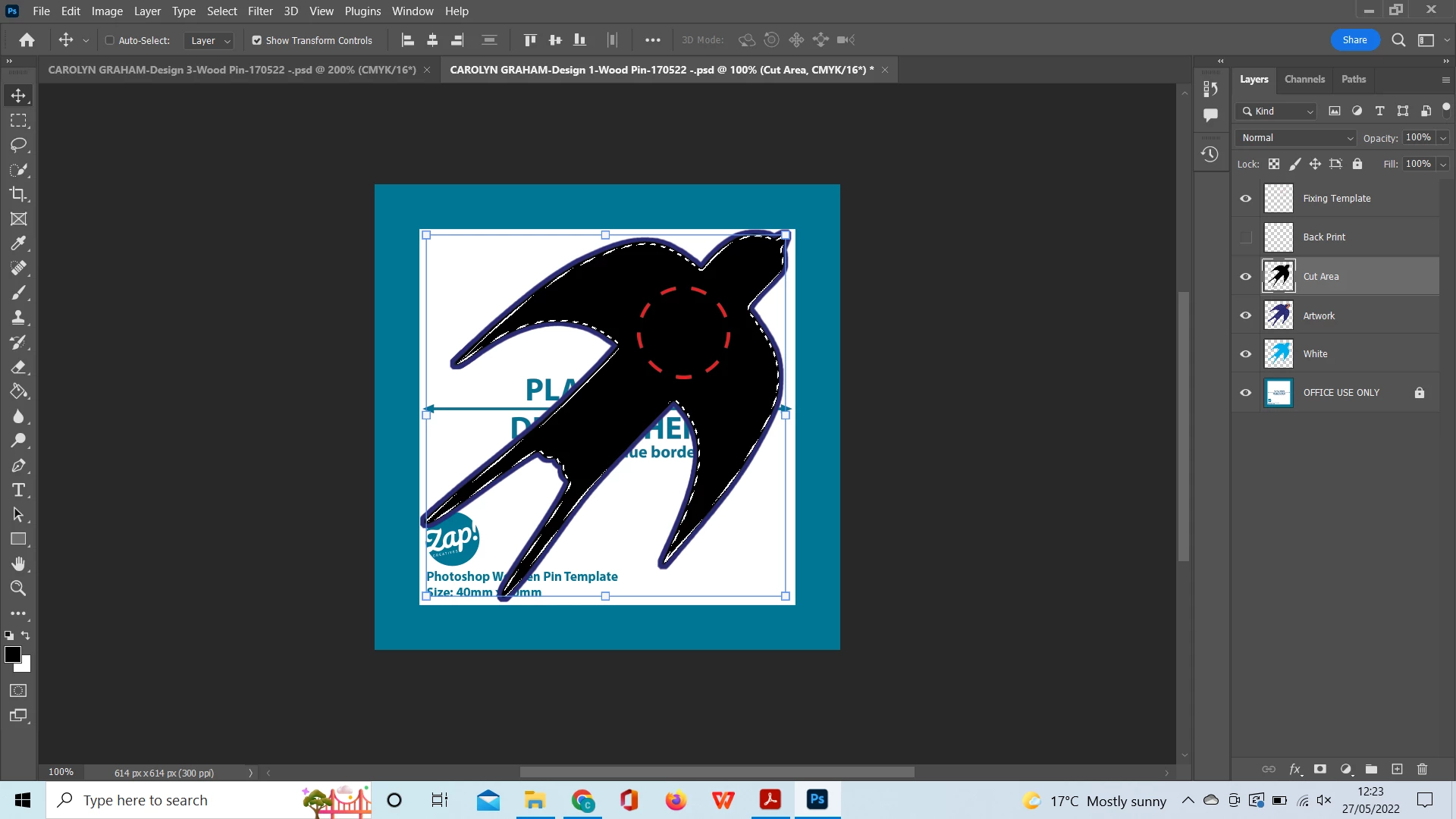Delete layer using trash icon
Image resolution: width=1456 pixels, height=819 pixels.
(1422, 769)
